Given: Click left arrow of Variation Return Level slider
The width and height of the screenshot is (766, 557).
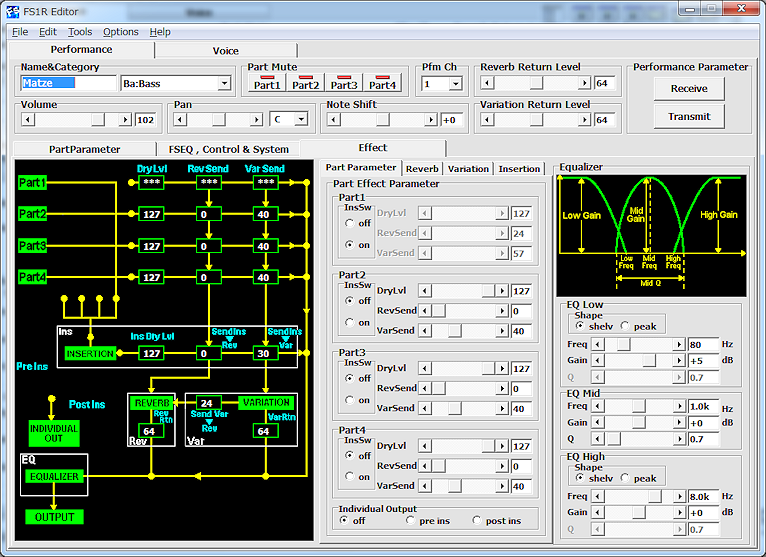Looking at the screenshot, I should click(x=487, y=120).
